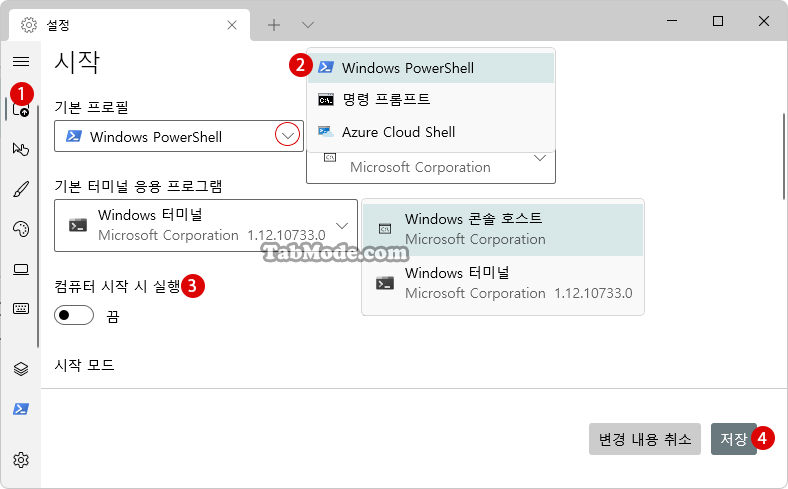Open the Windows PowerShell profile in sidebar

21,409
